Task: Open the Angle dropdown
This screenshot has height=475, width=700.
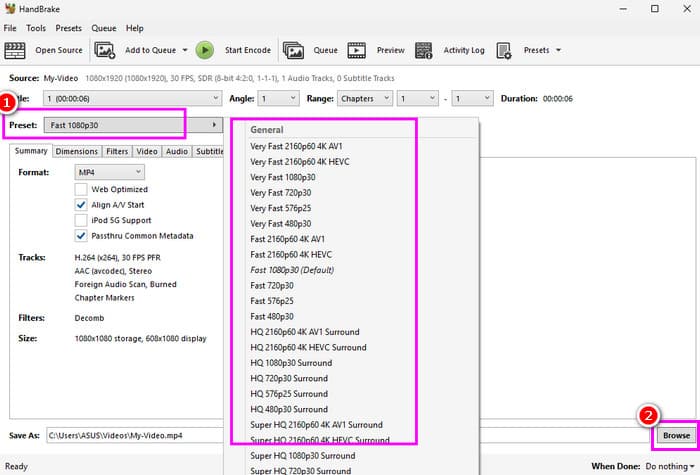Action: [279, 98]
